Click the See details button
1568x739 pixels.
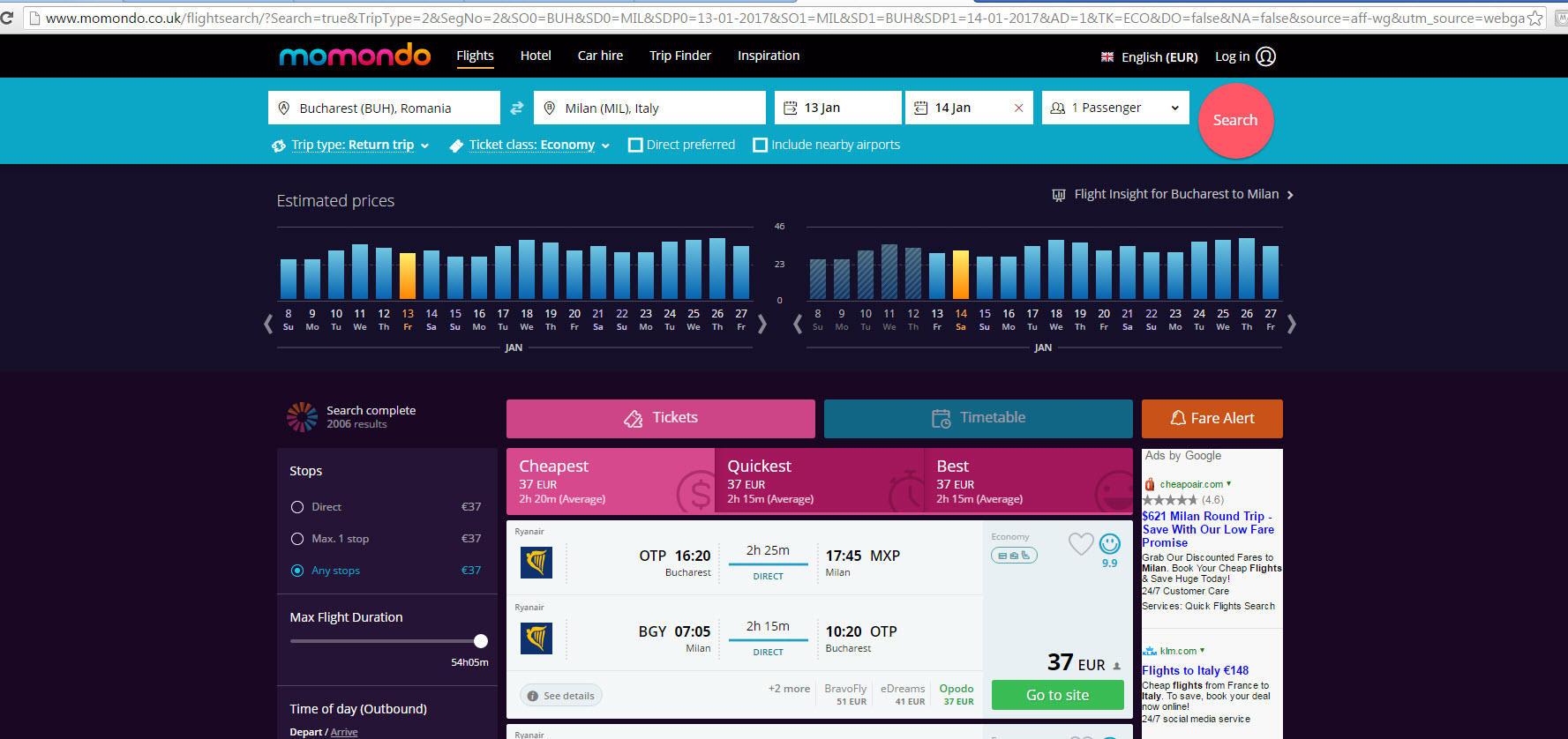tap(561, 696)
